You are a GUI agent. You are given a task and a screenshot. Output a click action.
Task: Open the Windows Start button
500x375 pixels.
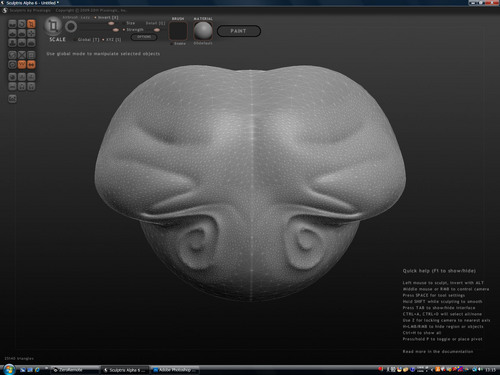click(9, 369)
